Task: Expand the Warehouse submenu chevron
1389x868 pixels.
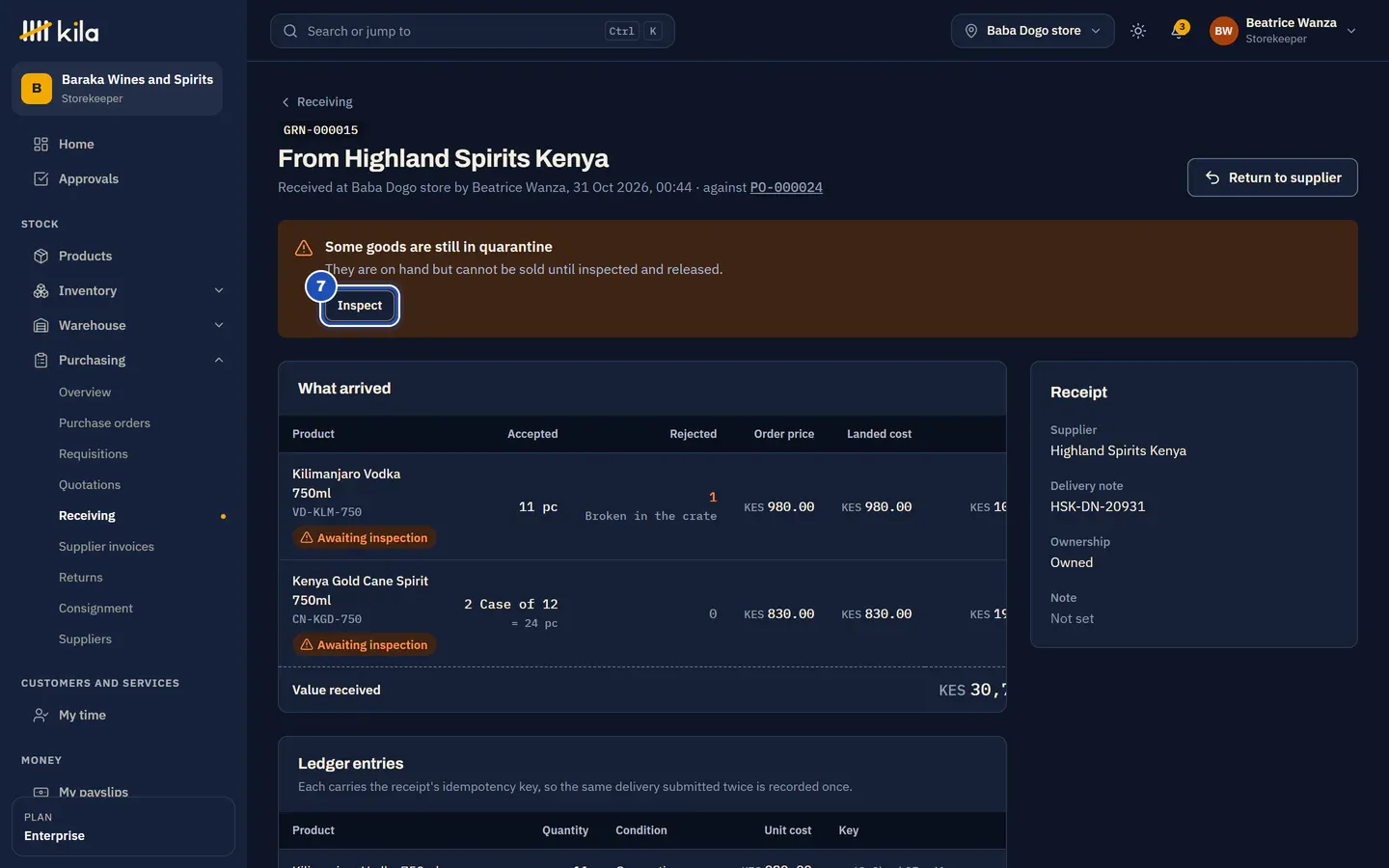Action: tap(219, 325)
